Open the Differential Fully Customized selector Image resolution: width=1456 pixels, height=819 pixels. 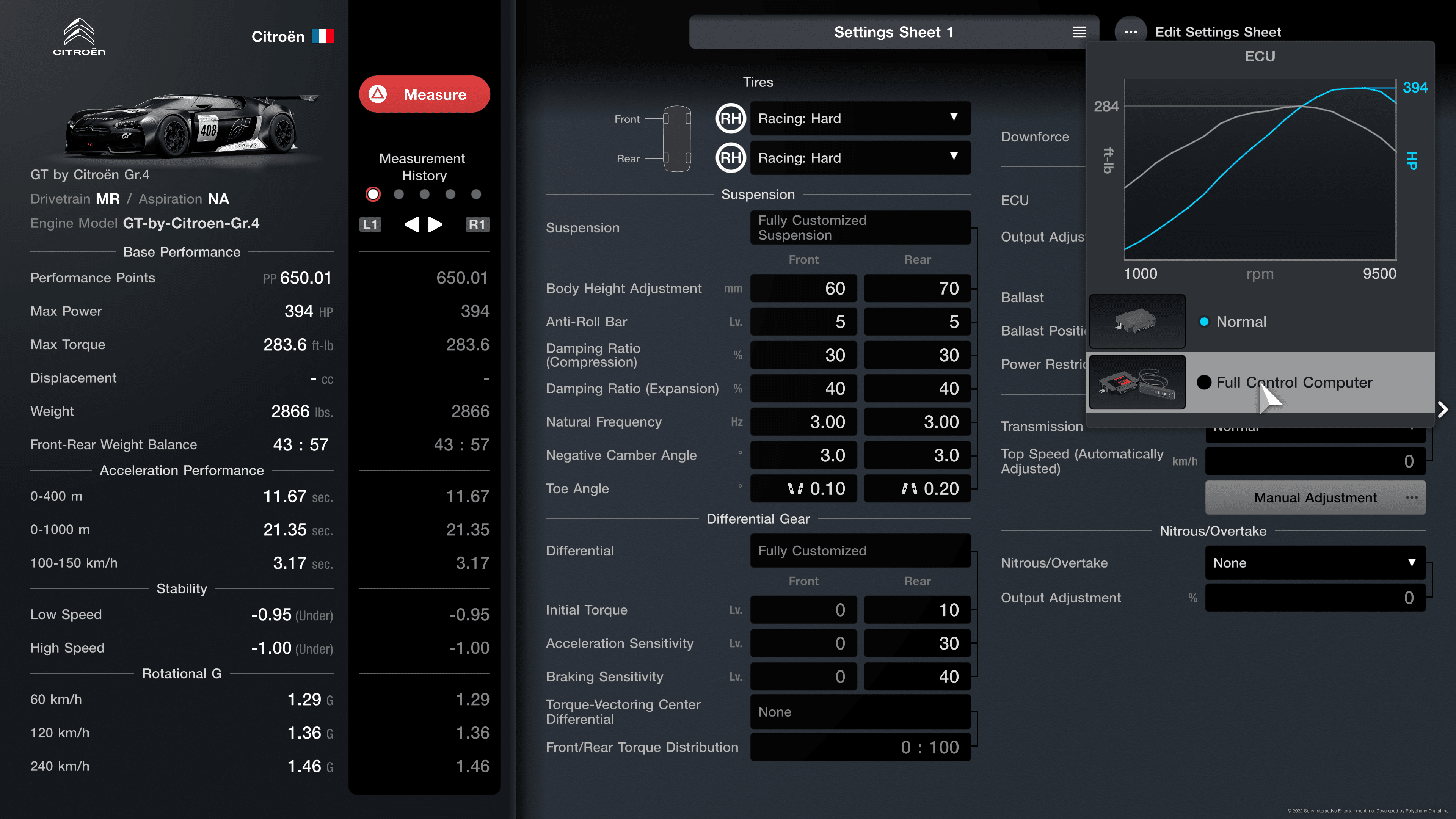(860, 551)
